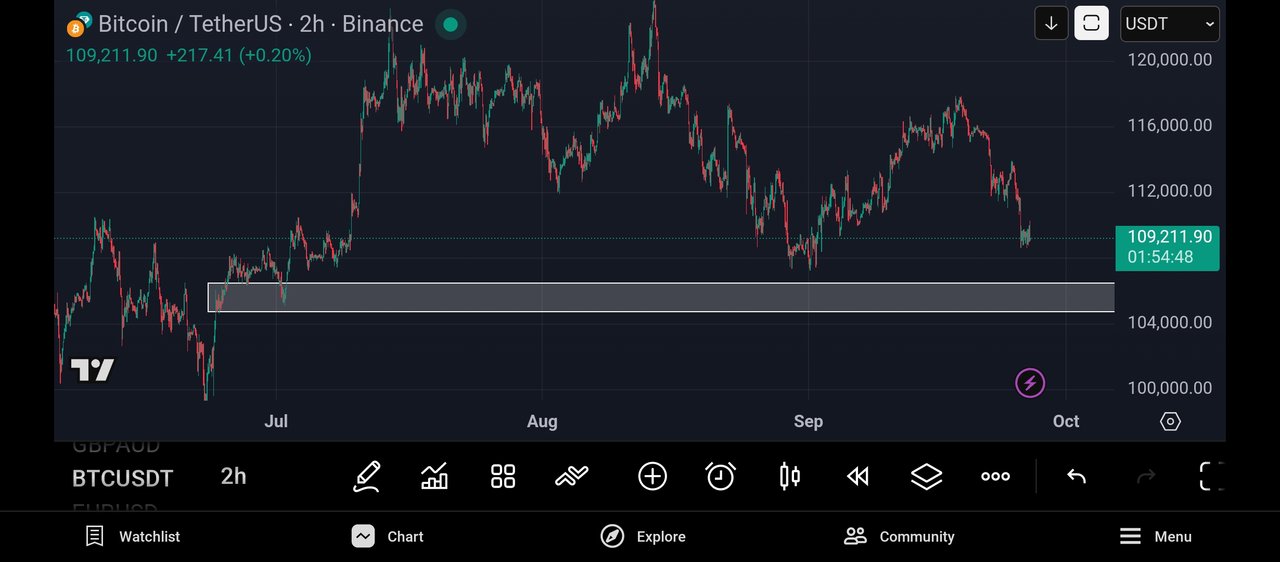Open the four-square layout templates icon
This screenshot has height=562, width=1280.
pyautogui.click(x=503, y=477)
